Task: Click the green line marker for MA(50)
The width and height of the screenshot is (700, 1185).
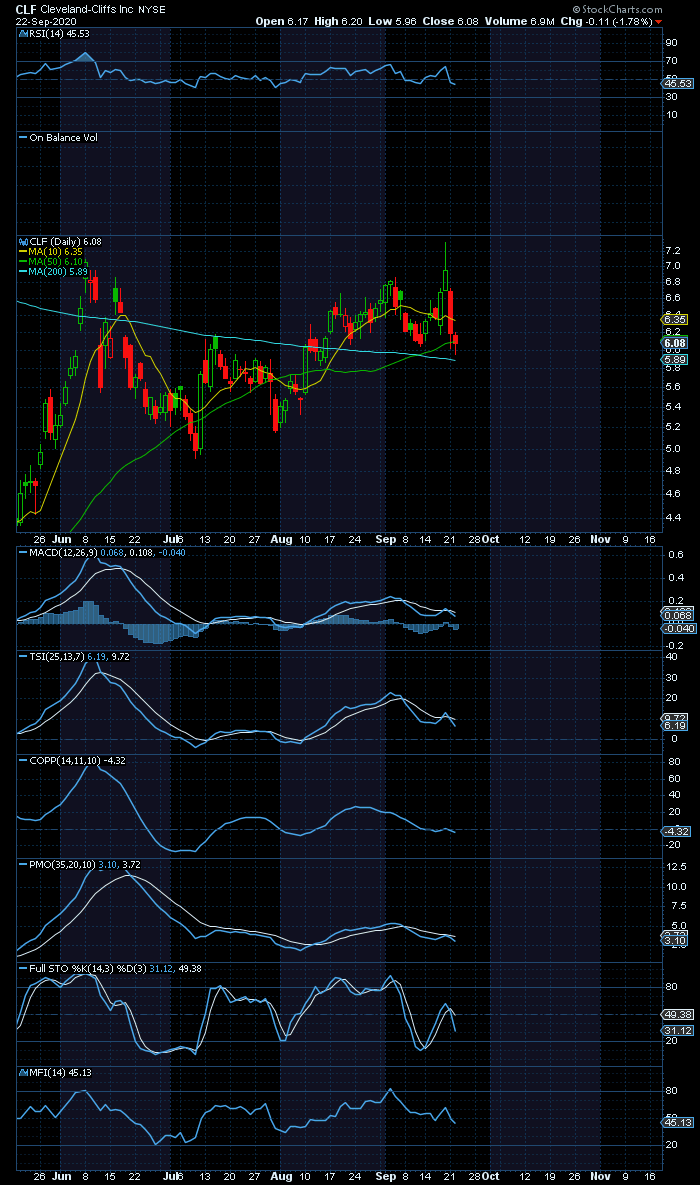Action: (x=23, y=261)
